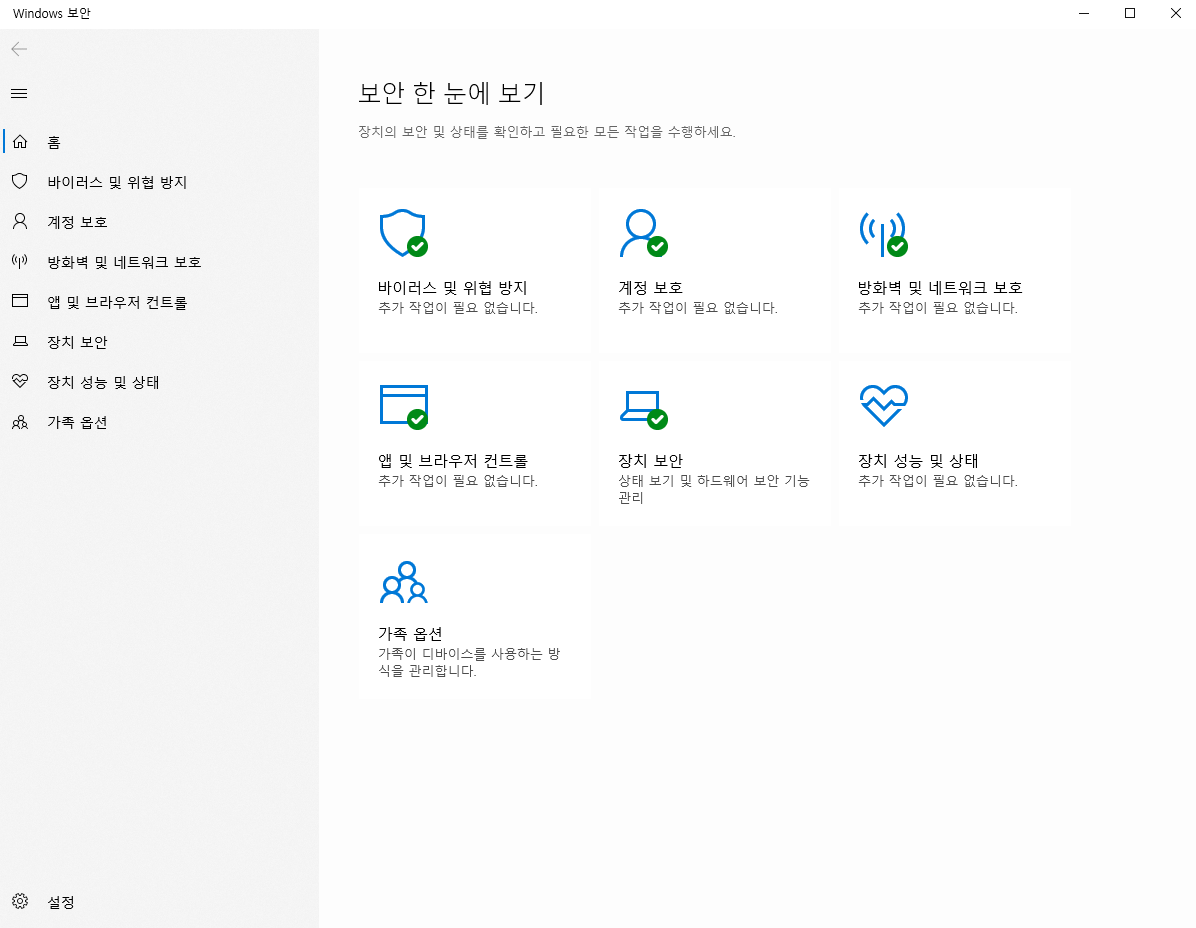The width and height of the screenshot is (1196, 928).
Task: Click the large browser window tile icon
Action: 403,406
